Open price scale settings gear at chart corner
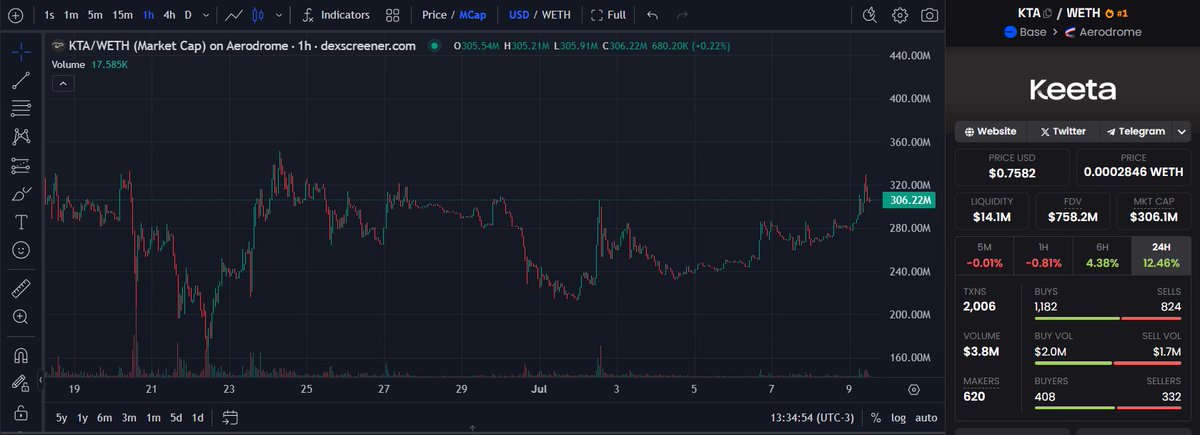 click(914, 389)
